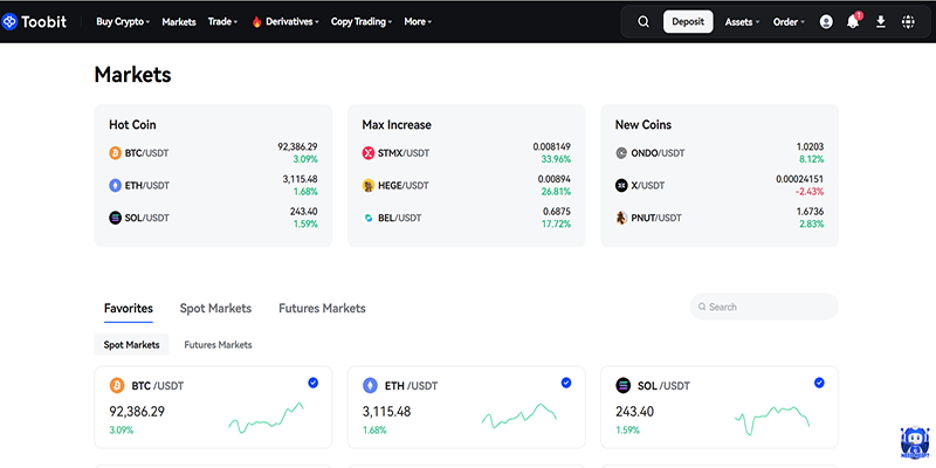
Task: Click the Toobit logo
Action: click(35, 21)
